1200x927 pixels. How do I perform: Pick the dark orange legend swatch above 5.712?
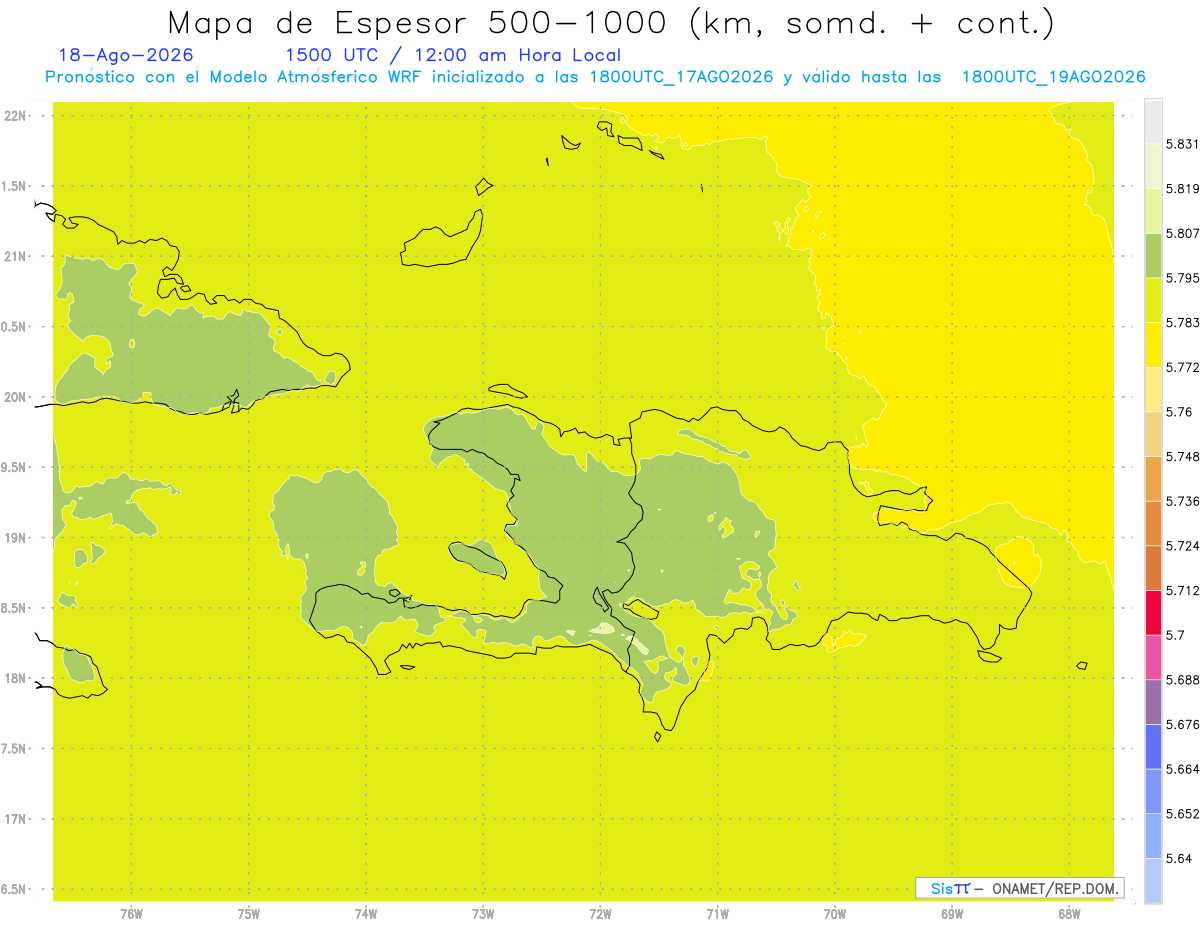(1153, 568)
